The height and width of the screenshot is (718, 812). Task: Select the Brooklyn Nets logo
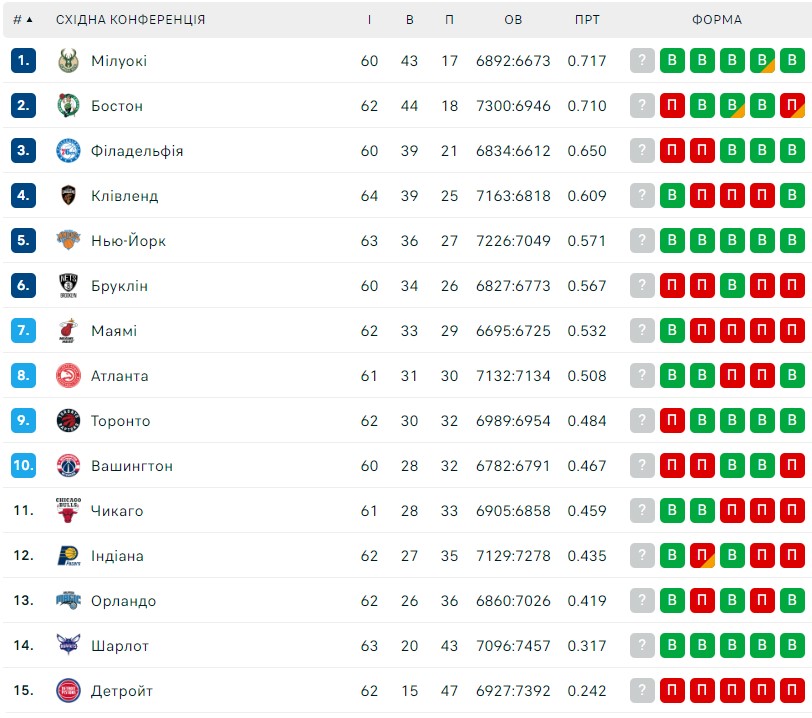pyautogui.click(x=68, y=285)
